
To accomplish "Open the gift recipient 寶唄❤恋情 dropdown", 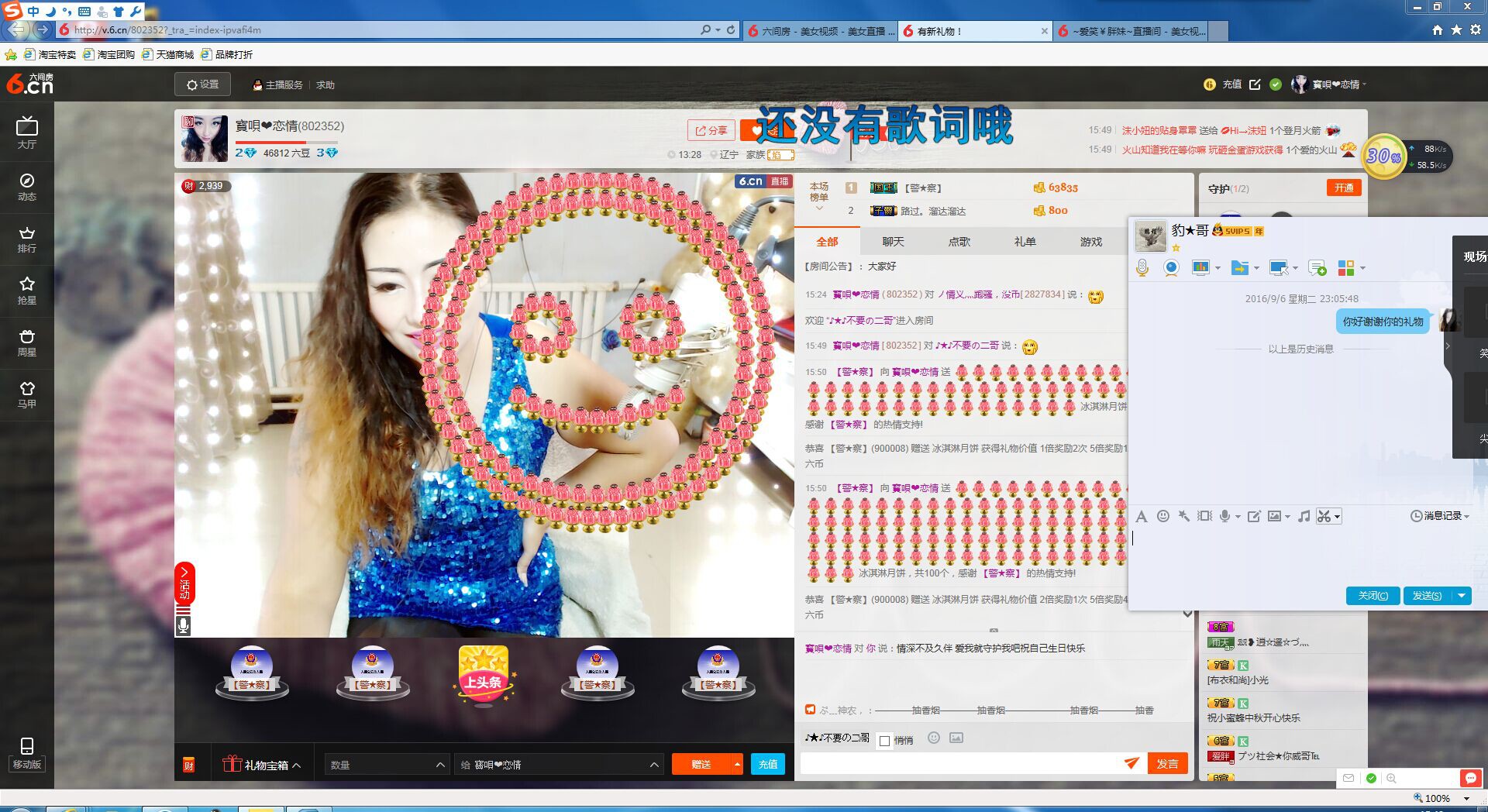I will click(x=559, y=765).
